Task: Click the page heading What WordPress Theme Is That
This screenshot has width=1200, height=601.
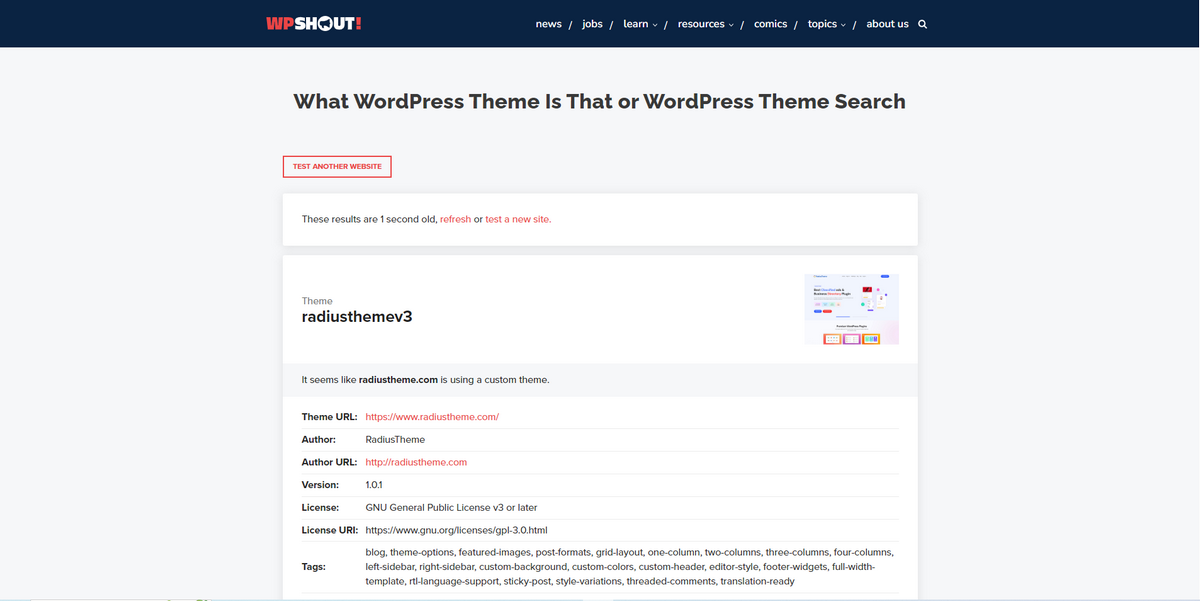Action: pos(600,101)
